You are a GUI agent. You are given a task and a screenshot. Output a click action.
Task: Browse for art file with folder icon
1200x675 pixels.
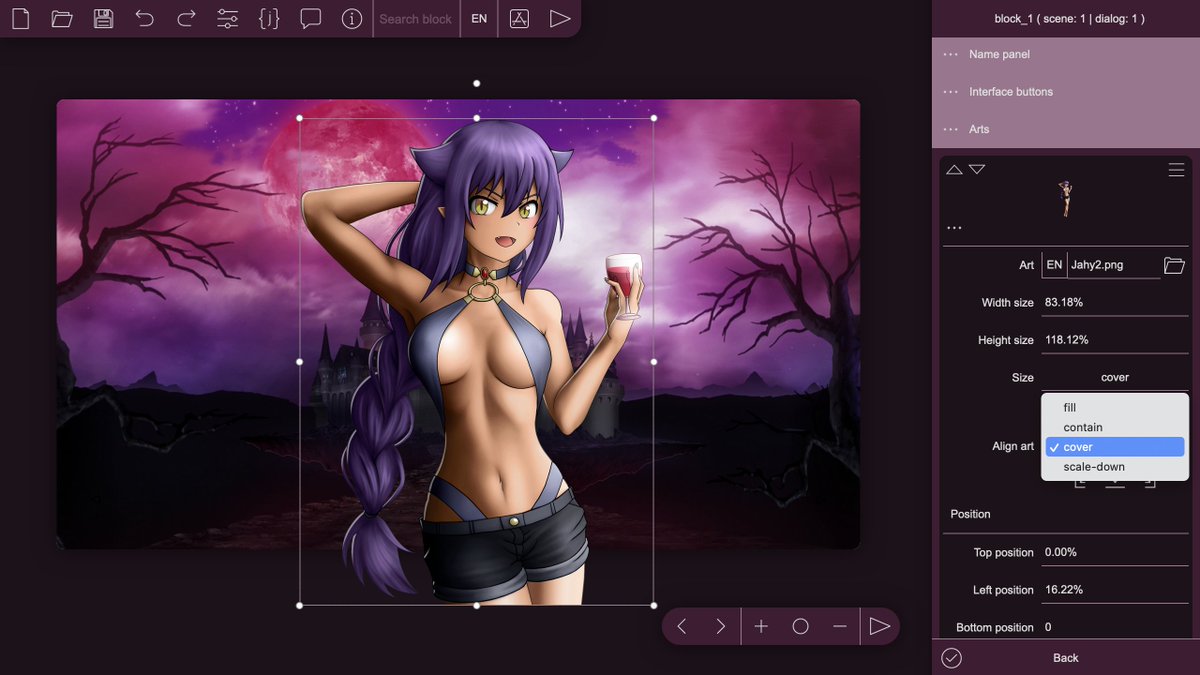point(1175,265)
